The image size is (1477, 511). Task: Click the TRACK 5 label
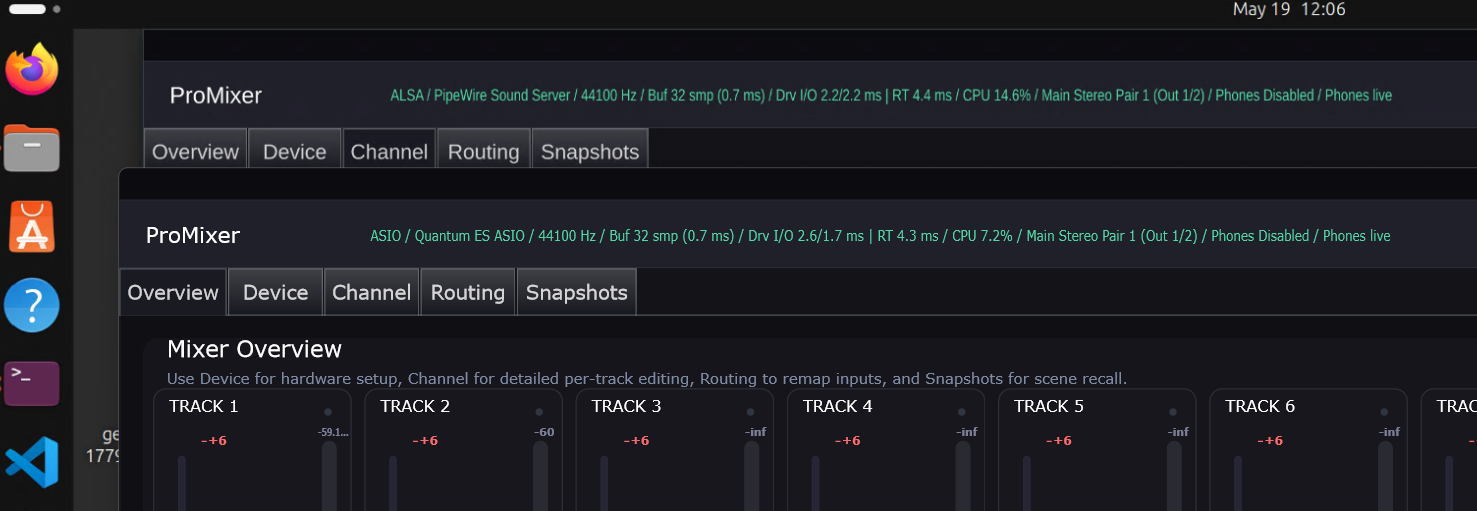coord(1049,406)
